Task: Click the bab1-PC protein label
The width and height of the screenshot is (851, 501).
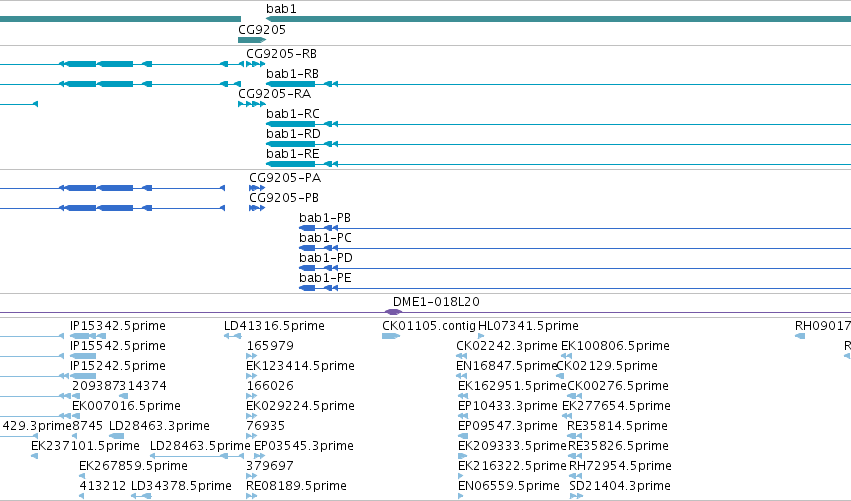Action: (325, 238)
